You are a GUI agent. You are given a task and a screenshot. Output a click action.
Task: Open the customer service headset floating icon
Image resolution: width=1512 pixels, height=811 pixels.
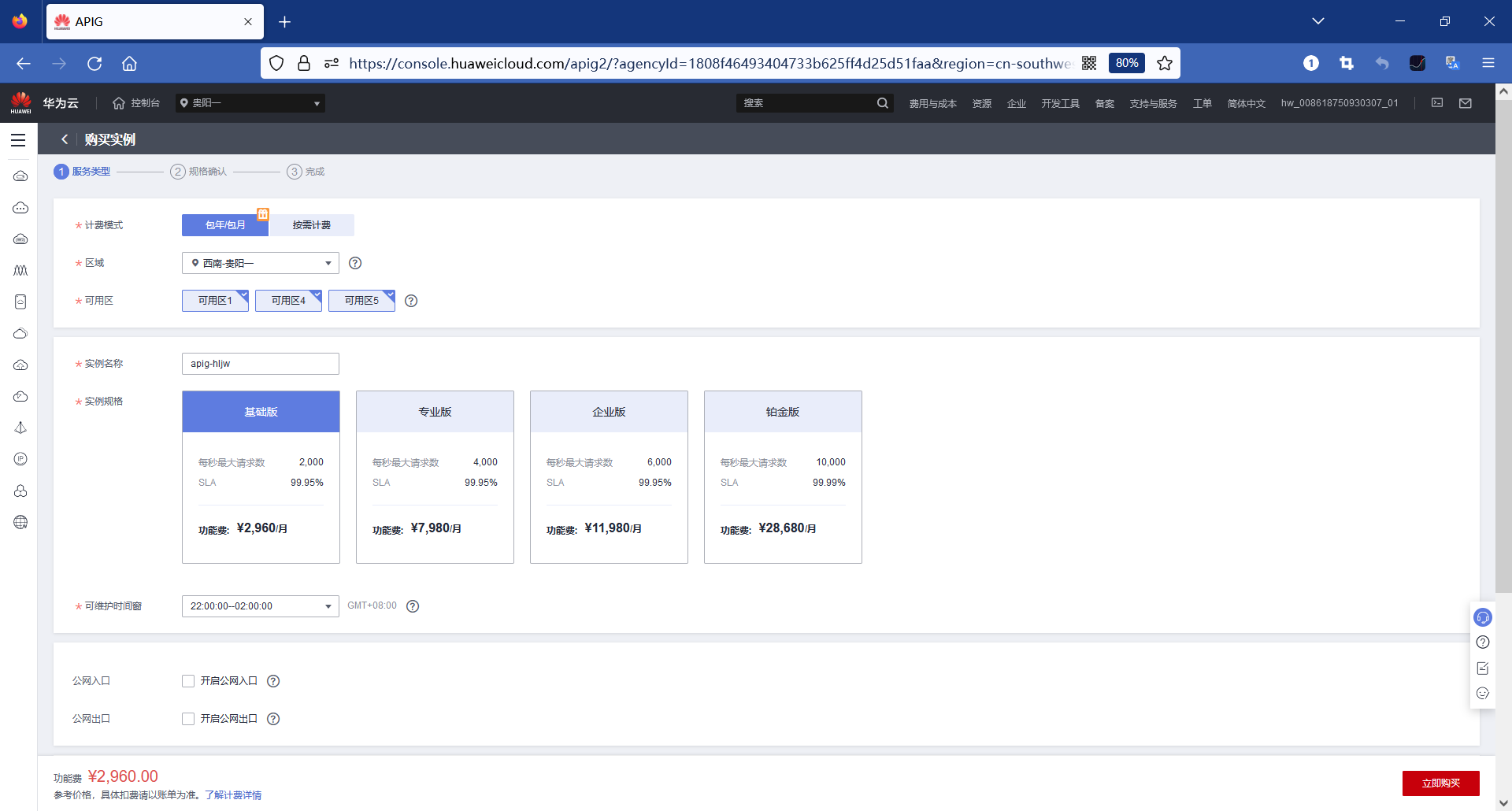click(1483, 617)
